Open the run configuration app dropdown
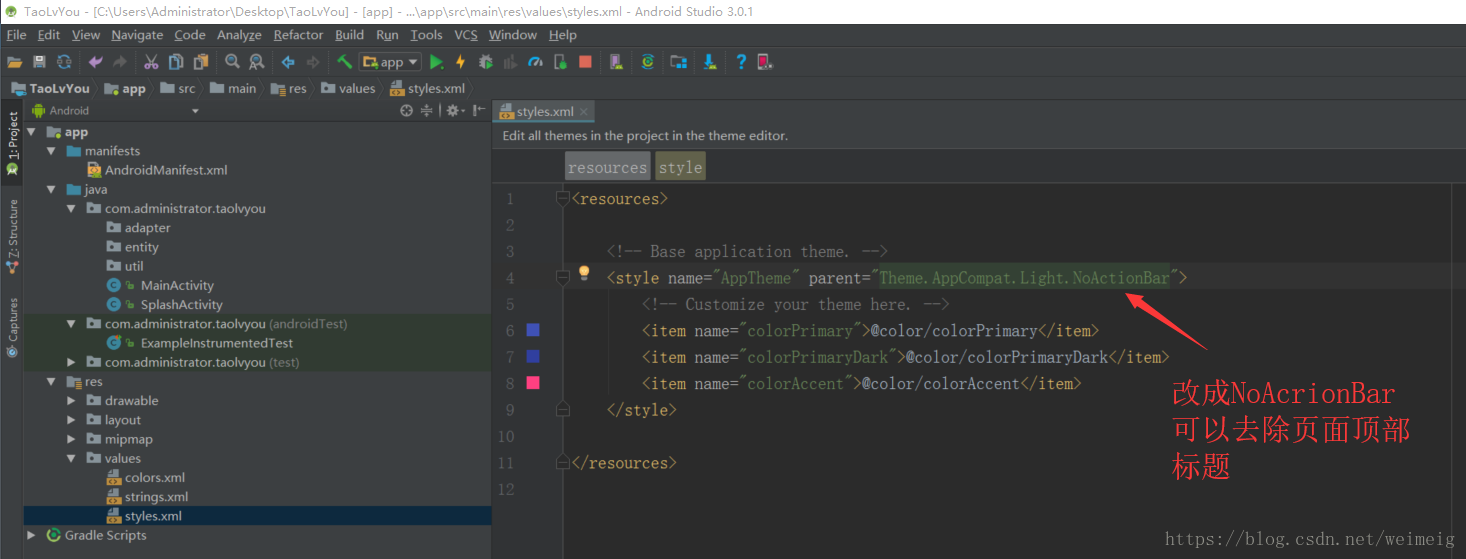This screenshot has width=1466, height=559. click(391, 62)
